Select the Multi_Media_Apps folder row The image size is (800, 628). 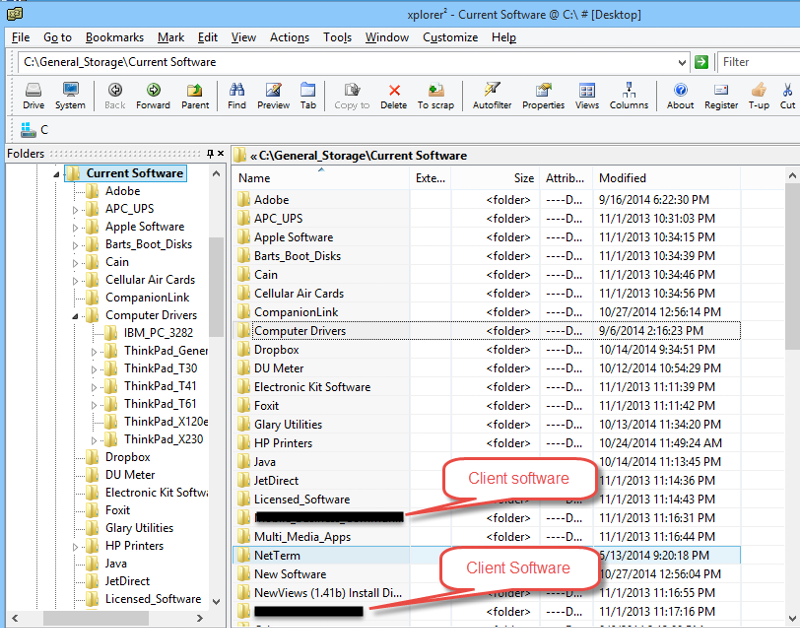click(x=487, y=537)
